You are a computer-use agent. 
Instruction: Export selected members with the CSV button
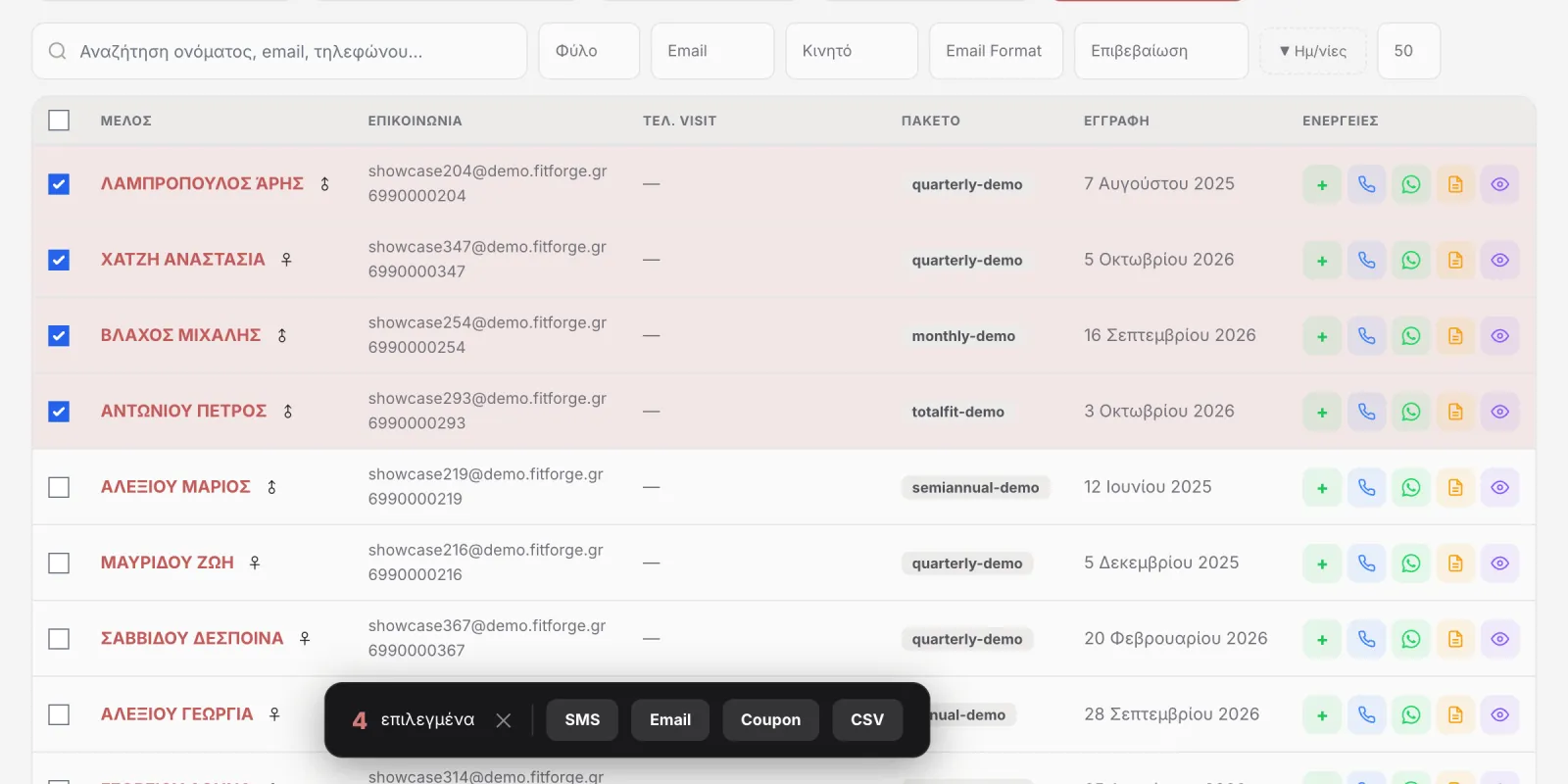[x=867, y=720]
